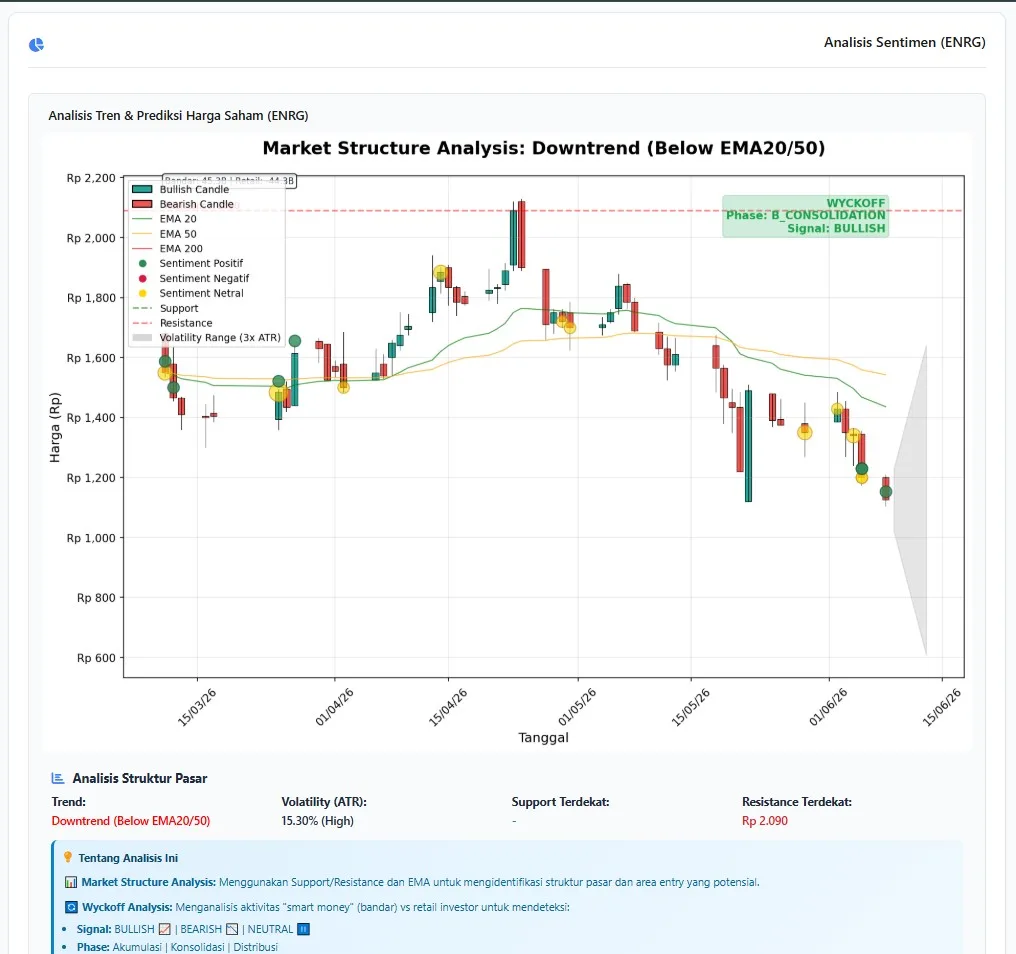Screen dimensions: 1016x954
Task: Click the 'Market Structure Analysis: Downtrend' chart title
Action: [544, 148]
